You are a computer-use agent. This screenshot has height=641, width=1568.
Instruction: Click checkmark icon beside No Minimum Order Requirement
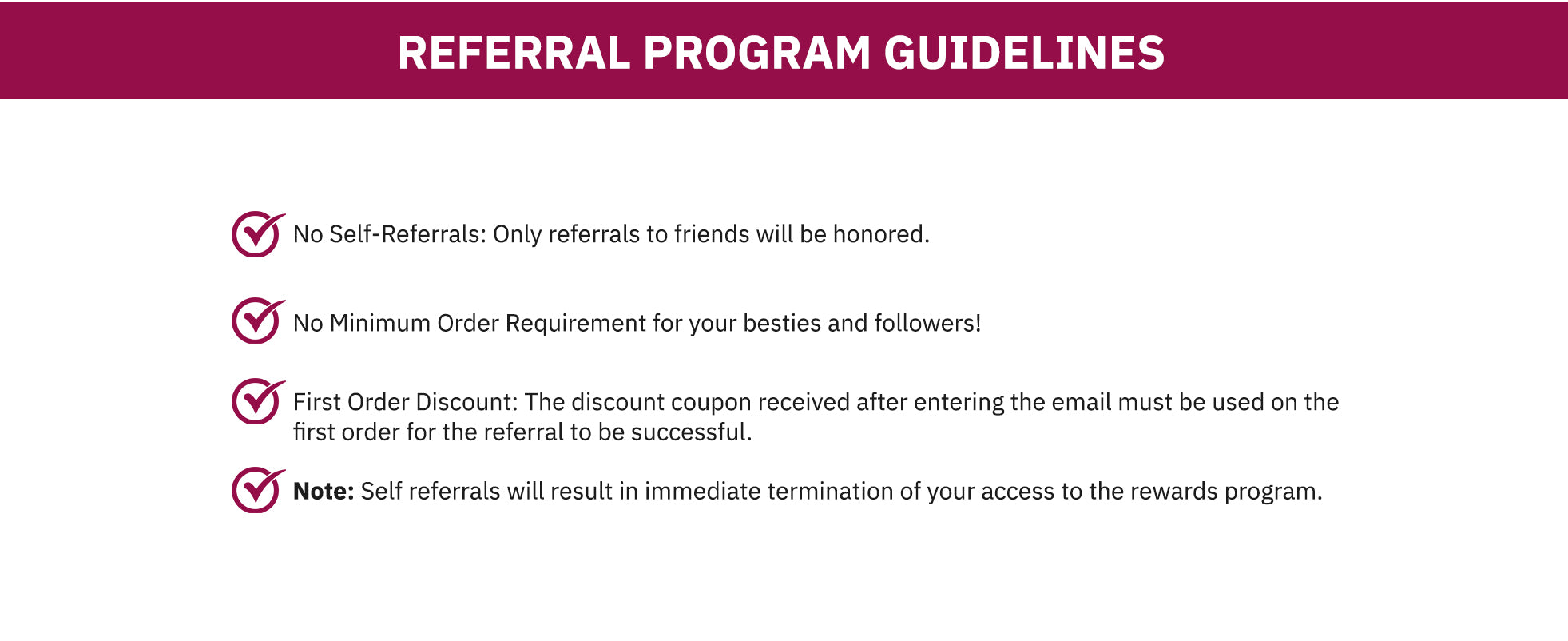pyautogui.click(x=258, y=320)
